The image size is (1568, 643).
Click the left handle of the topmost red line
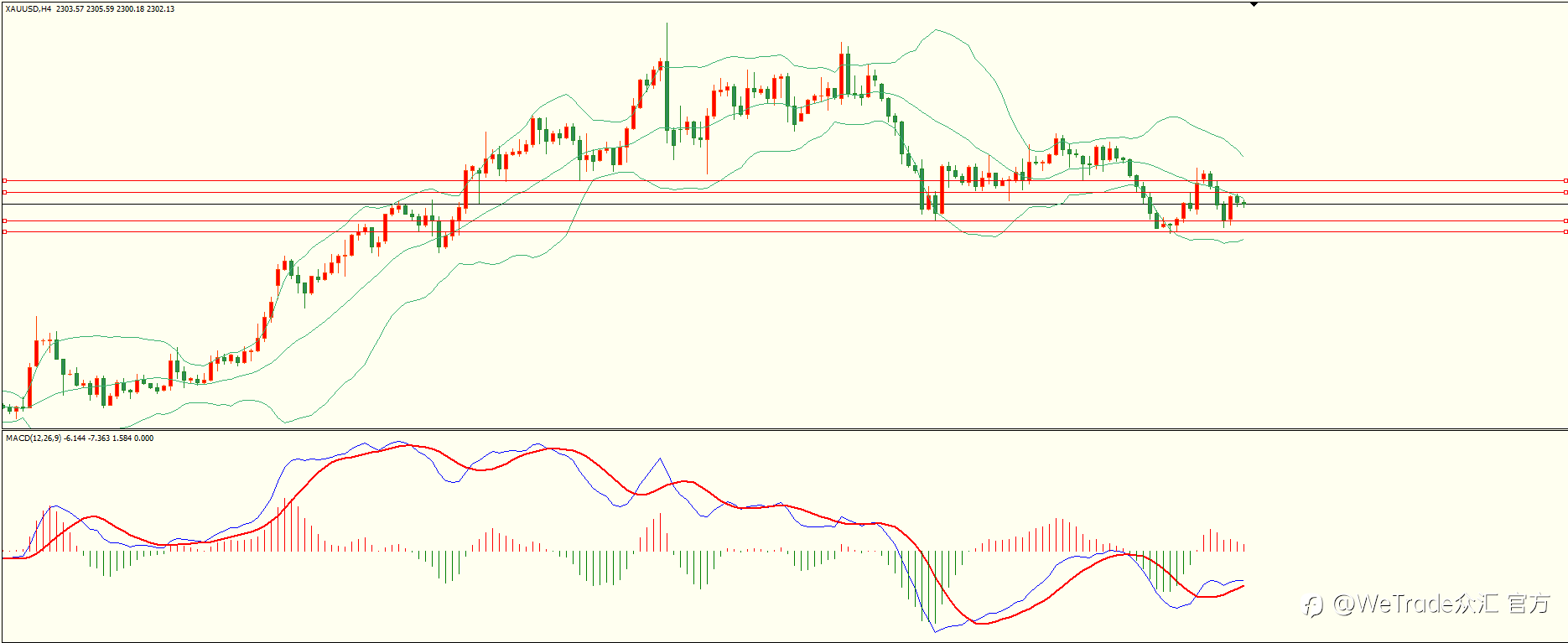tap(4, 180)
